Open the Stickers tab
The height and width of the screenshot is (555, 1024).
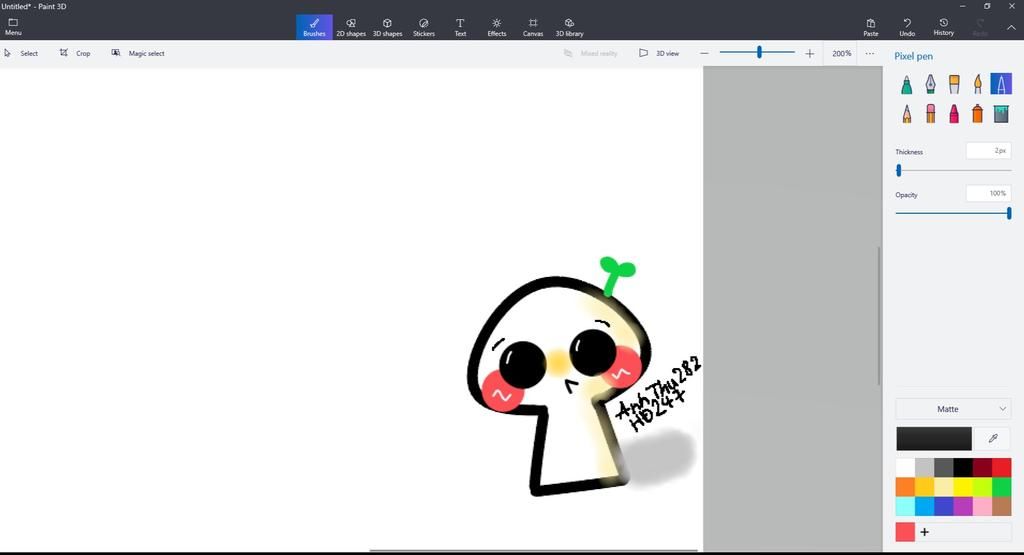tap(424, 27)
